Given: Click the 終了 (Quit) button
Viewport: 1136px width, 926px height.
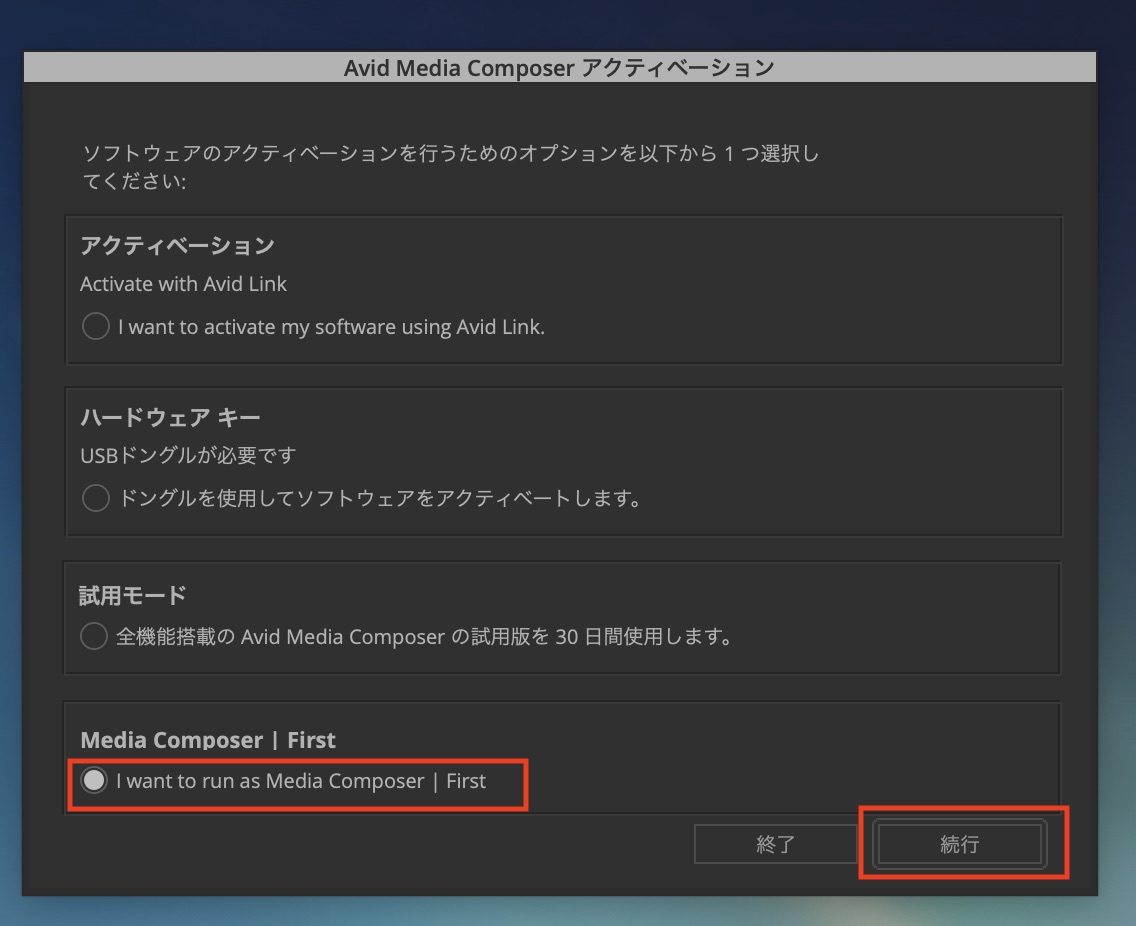Looking at the screenshot, I should (x=775, y=844).
